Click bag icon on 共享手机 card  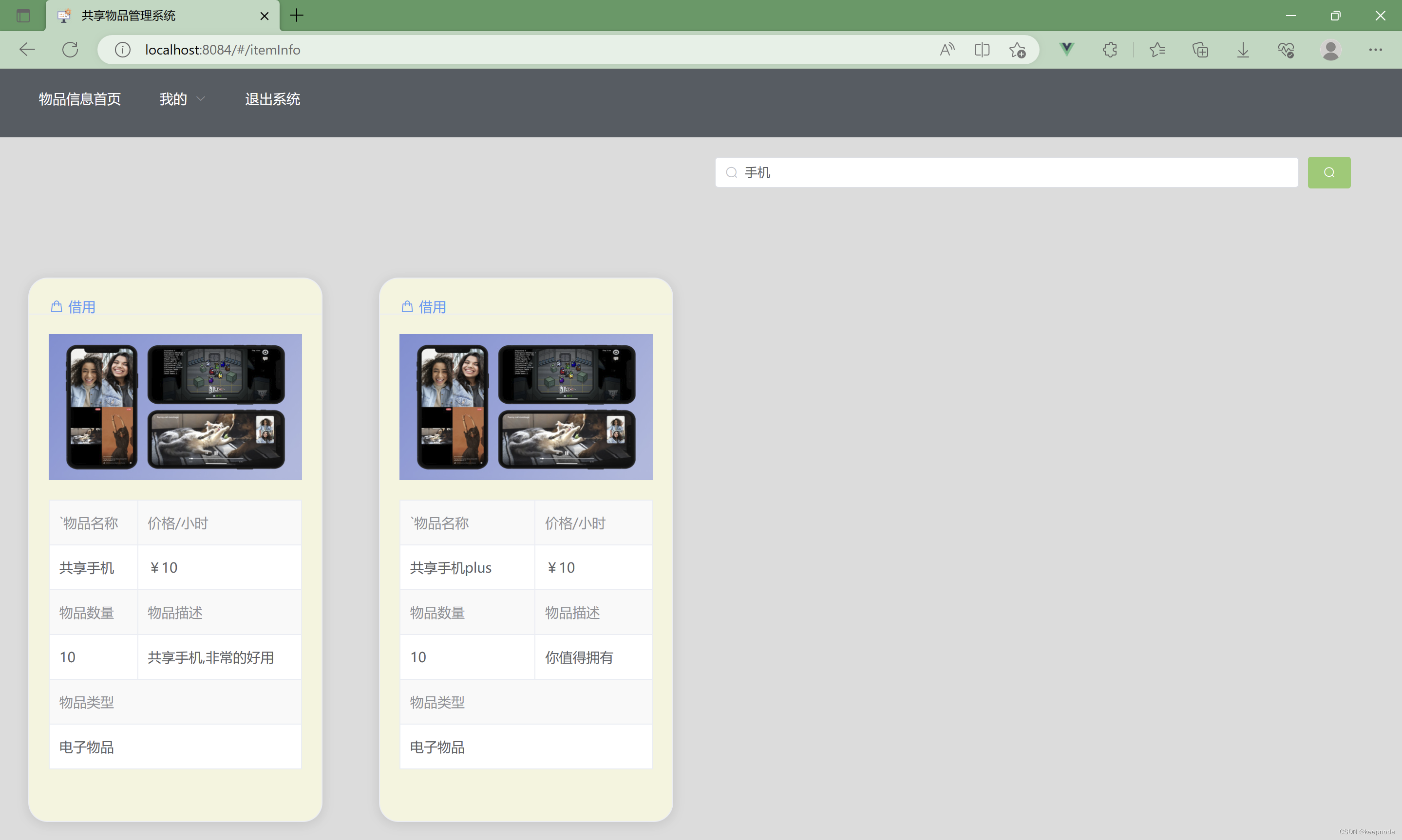click(56, 306)
